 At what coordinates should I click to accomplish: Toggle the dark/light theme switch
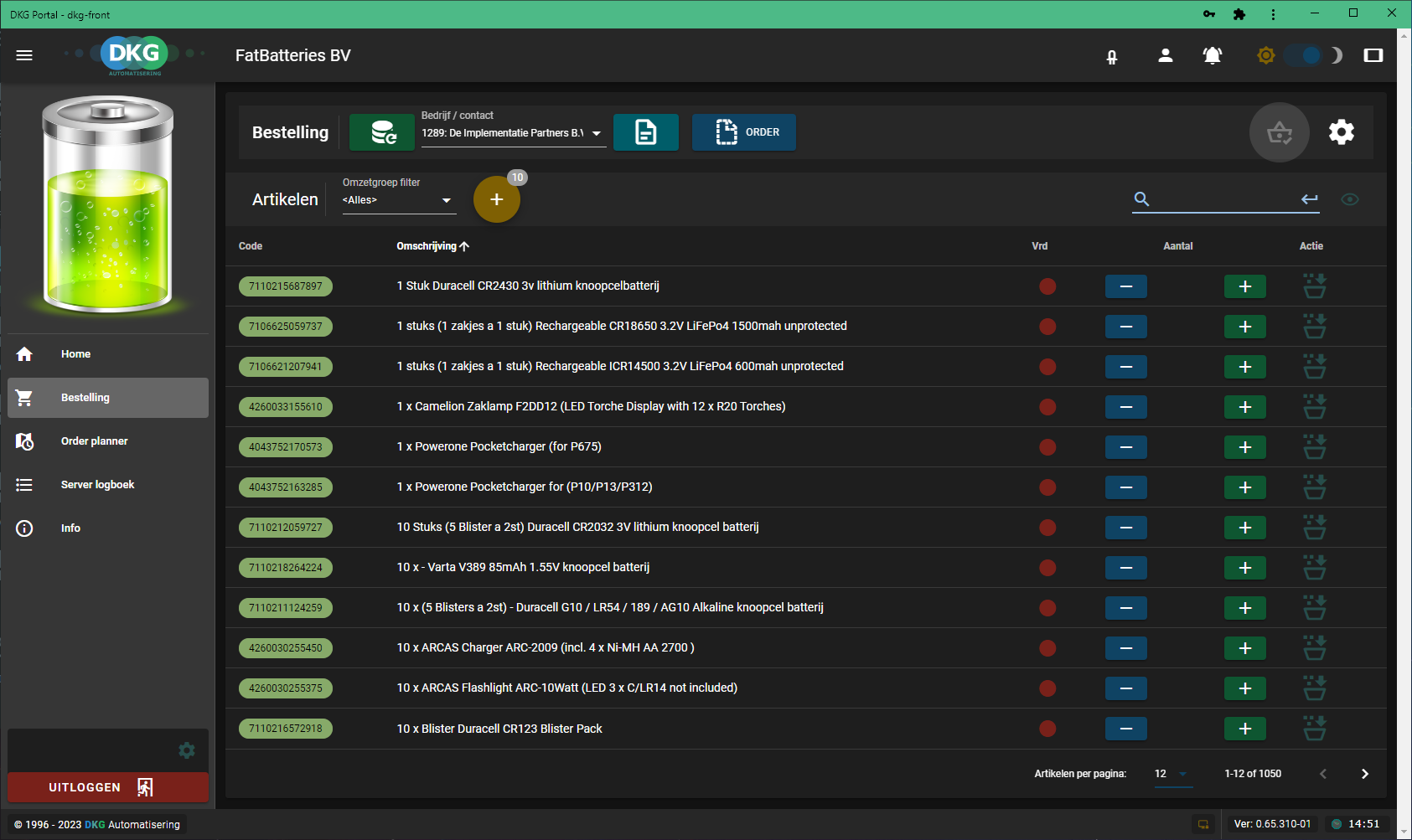click(1302, 55)
